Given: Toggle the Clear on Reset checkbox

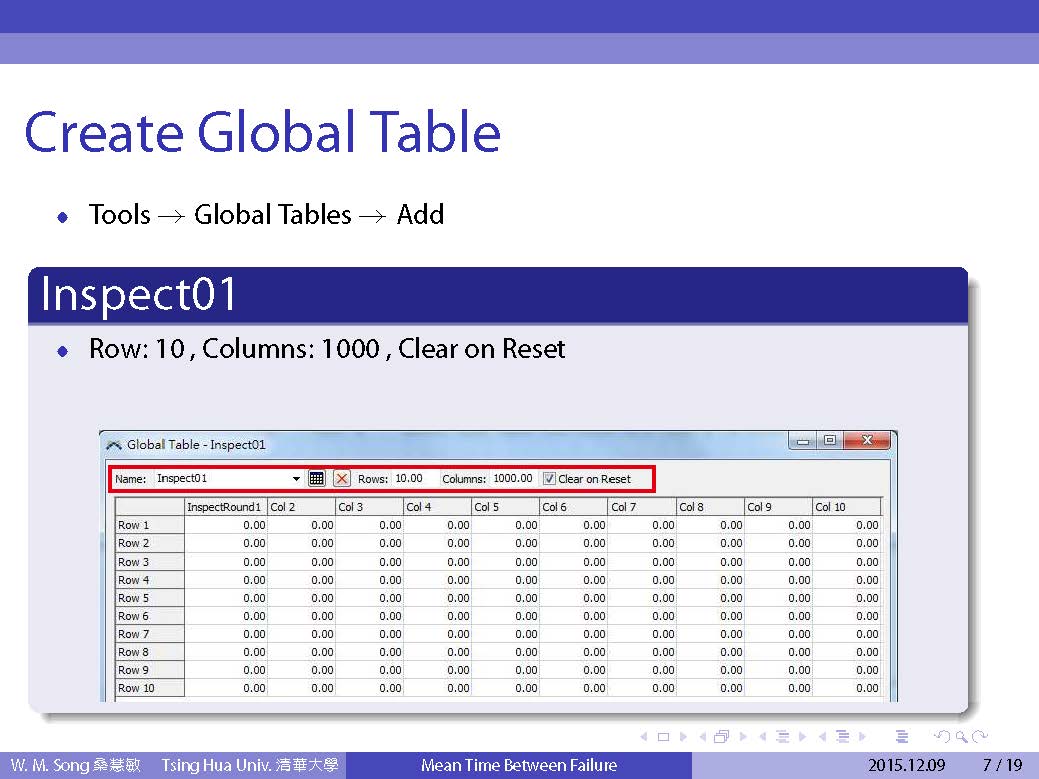Looking at the screenshot, I should pos(549,479).
